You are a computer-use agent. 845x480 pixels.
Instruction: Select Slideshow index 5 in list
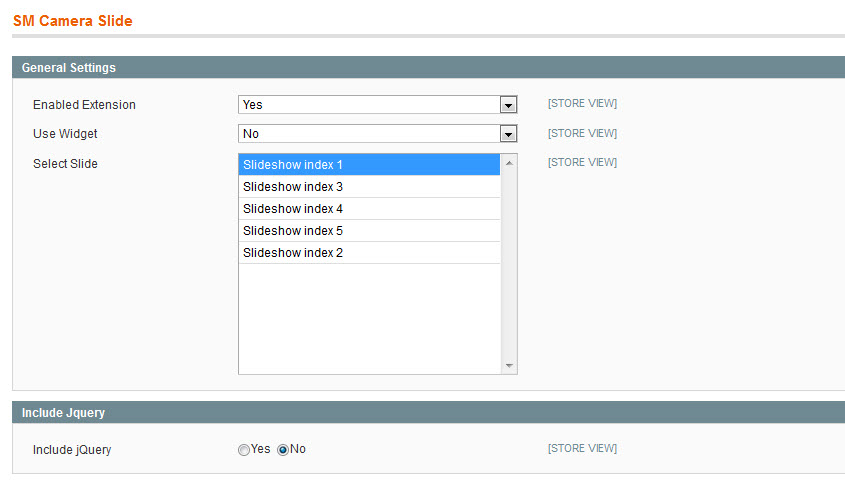coord(369,231)
